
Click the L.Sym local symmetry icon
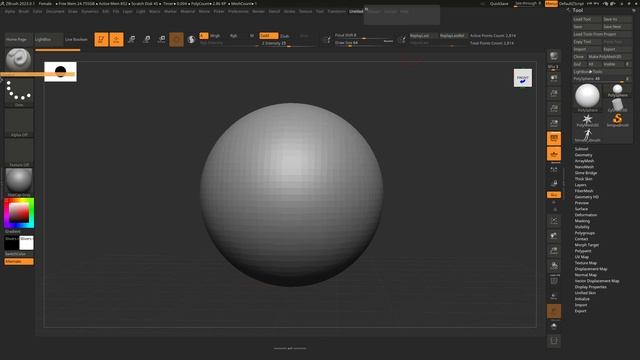pos(554,169)
